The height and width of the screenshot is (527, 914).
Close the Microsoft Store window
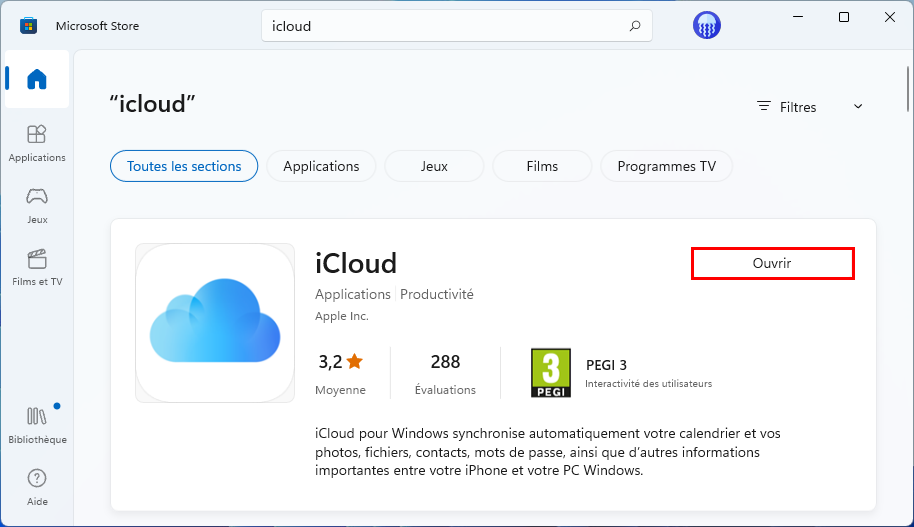890,17
